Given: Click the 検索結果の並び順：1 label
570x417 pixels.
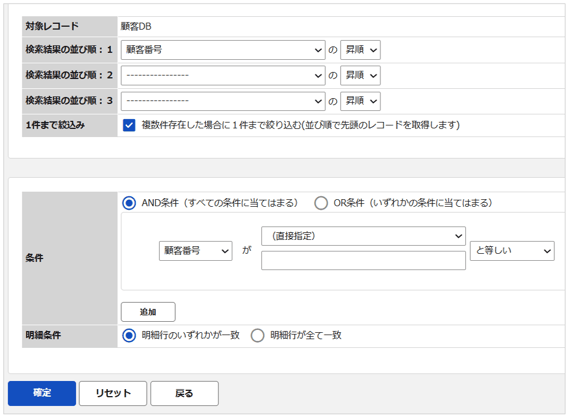Looking at the screenshot, I should coord(69,50).
